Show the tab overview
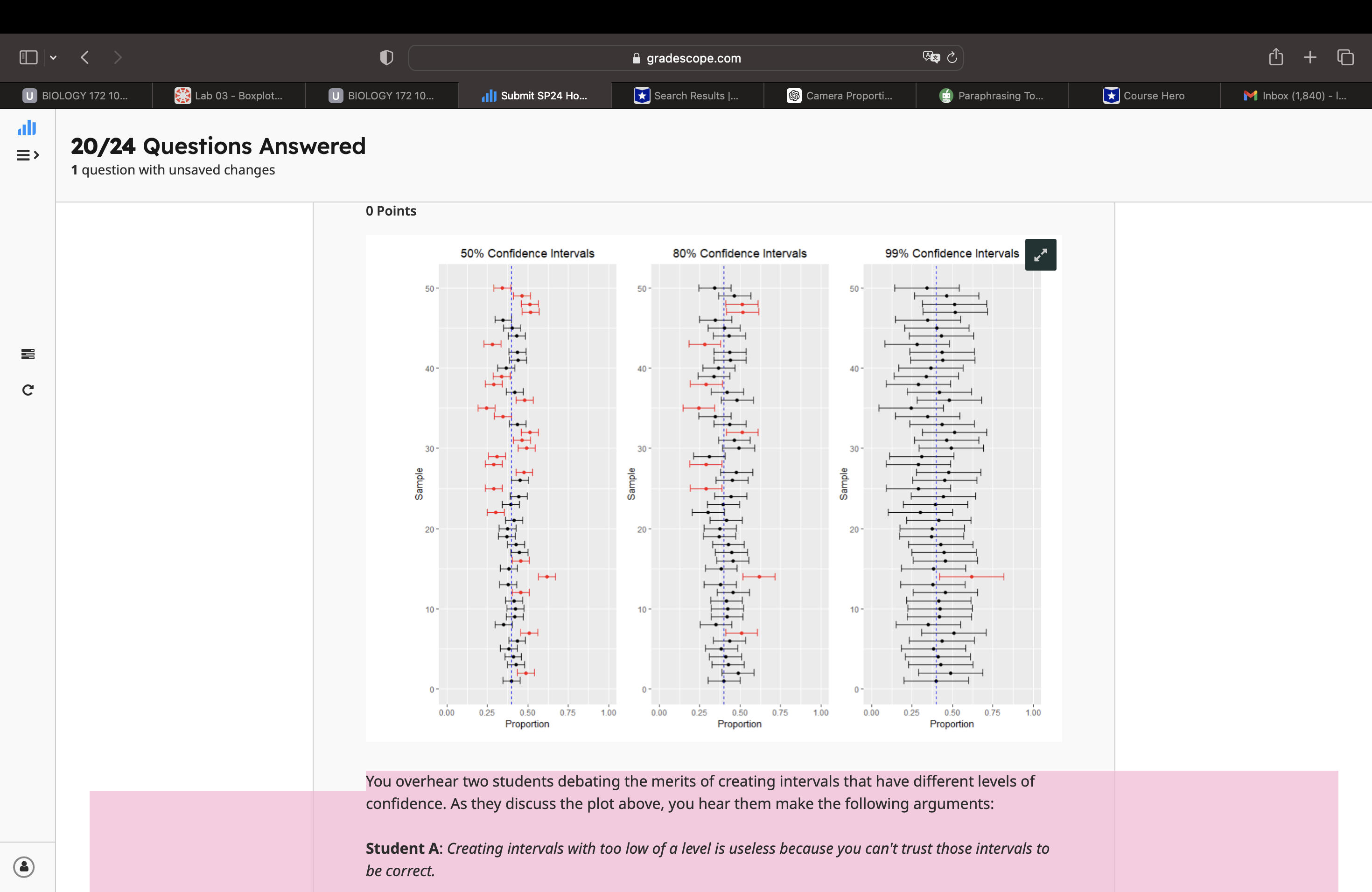 (1345, 58)
